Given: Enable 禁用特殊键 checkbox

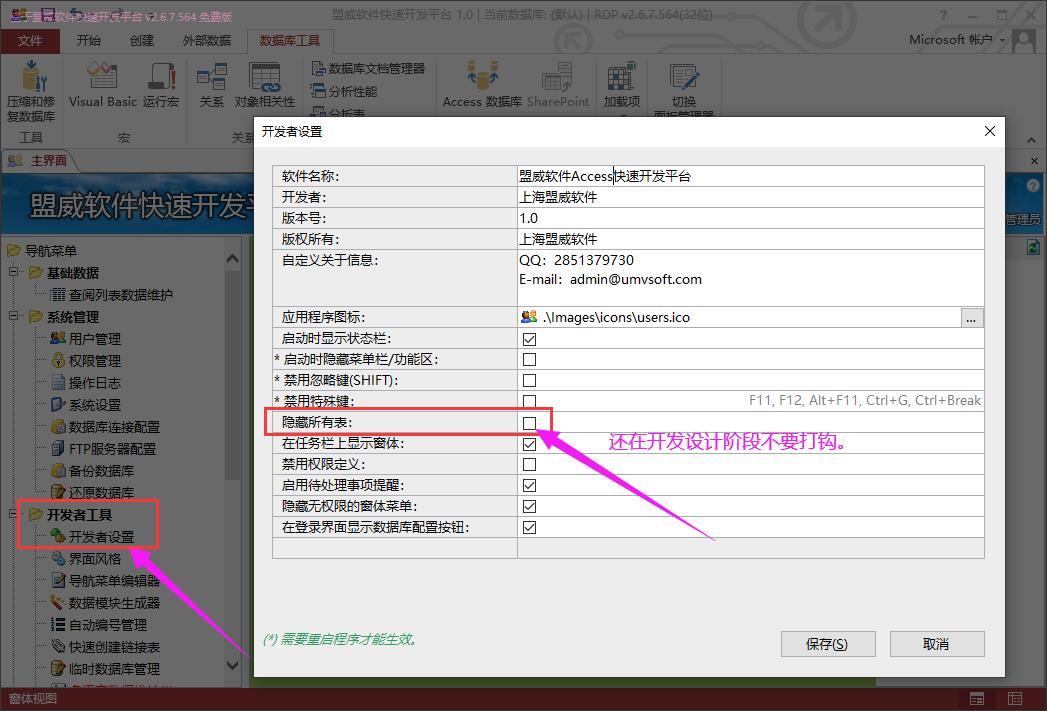Looking at the screenshot, I should pos(530,401).
